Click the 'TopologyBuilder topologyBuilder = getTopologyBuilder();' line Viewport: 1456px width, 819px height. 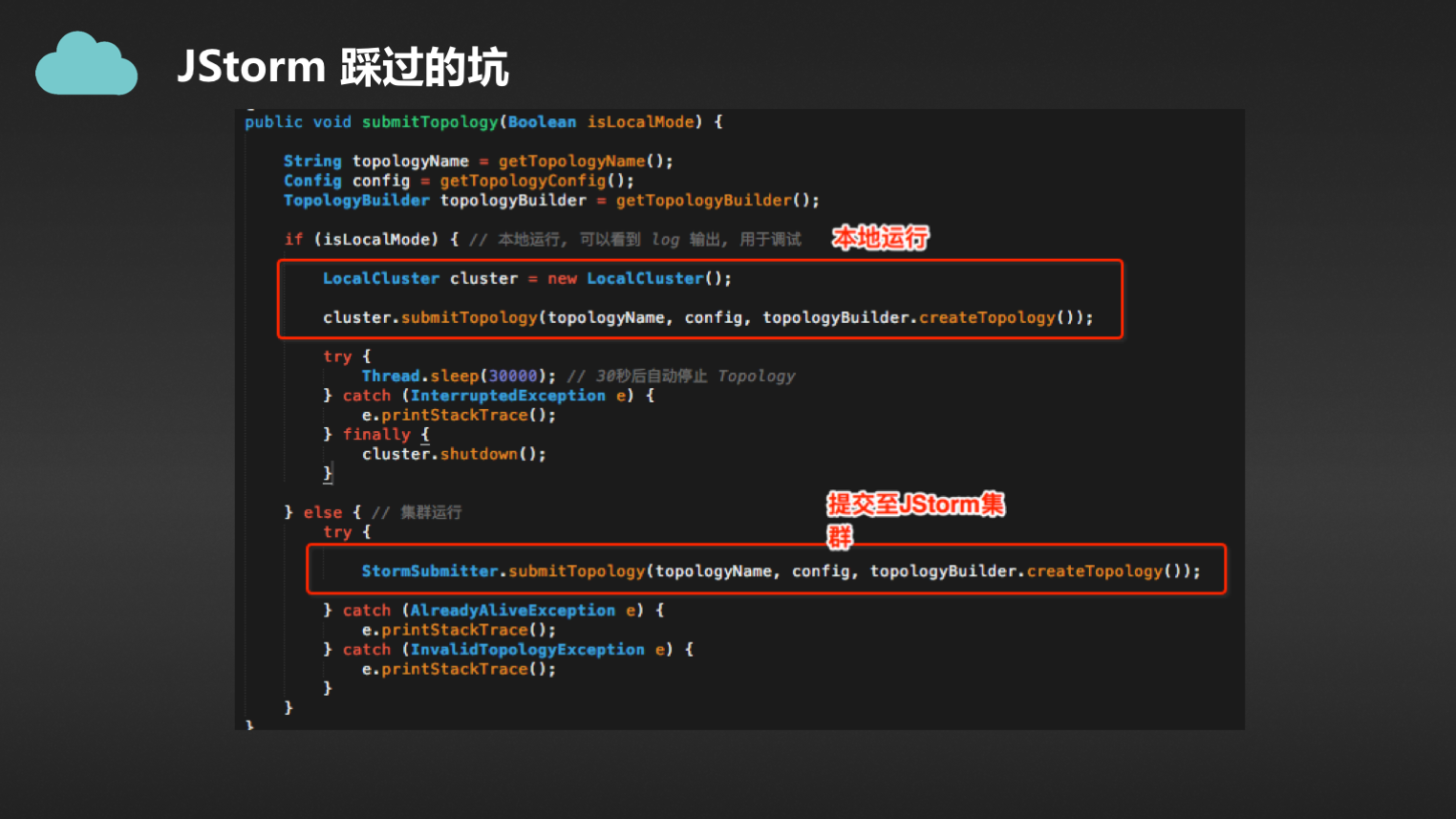coord(551,201)
